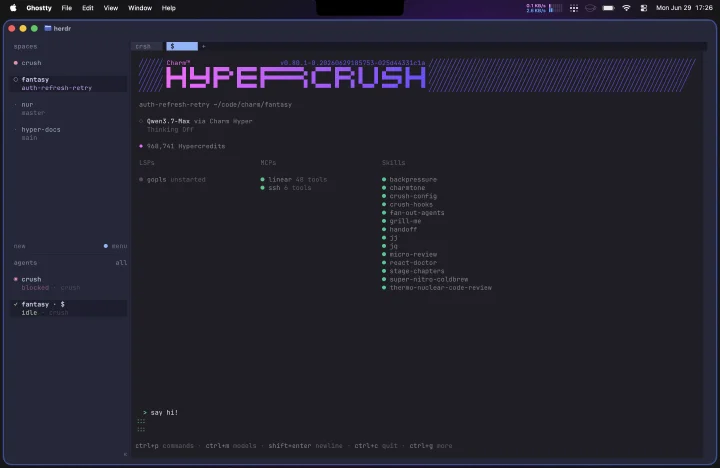
Task: Add a new tab with plus button
Action: pyautogui.click(x=203, y=46)
